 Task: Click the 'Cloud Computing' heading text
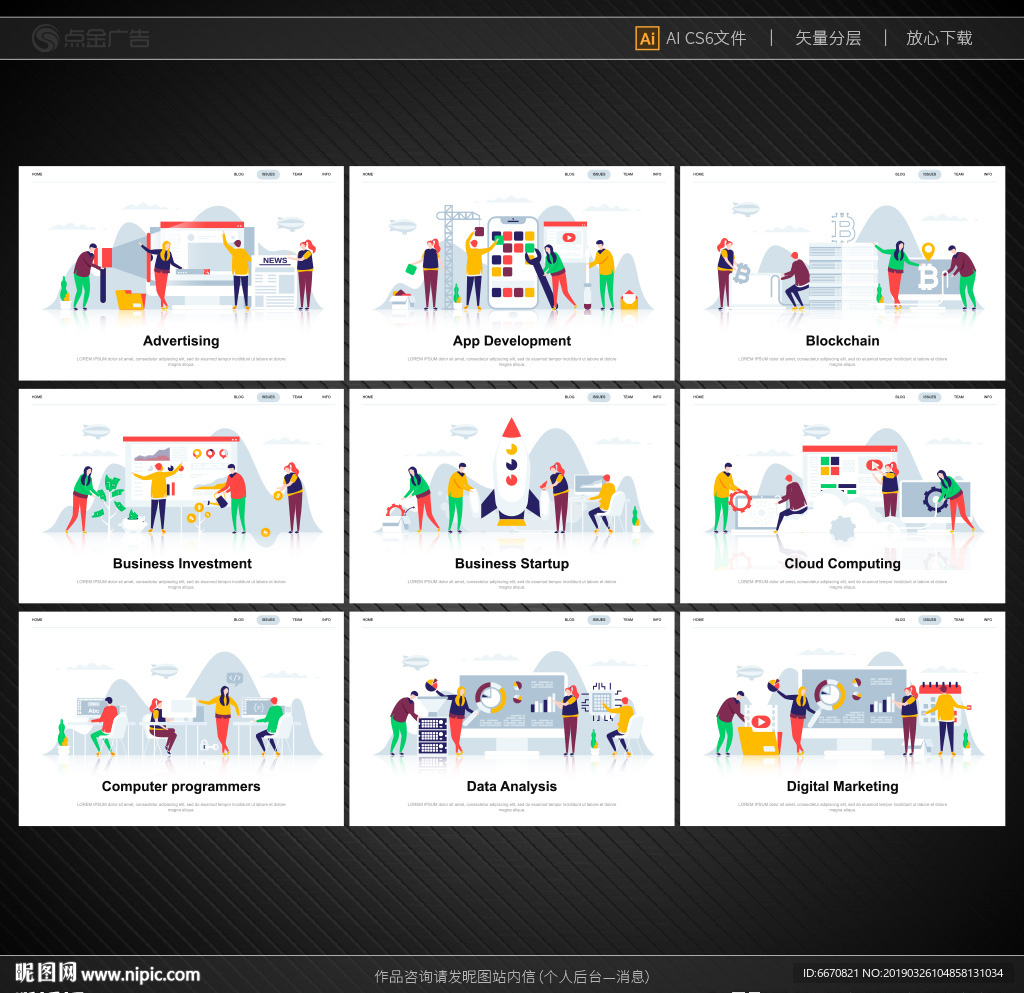point(842,564)
